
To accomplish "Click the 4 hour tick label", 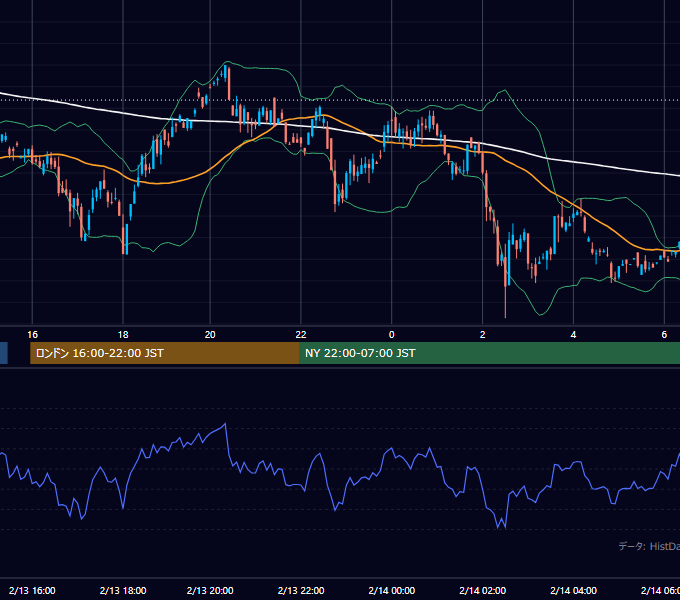I will coord(573,335).
